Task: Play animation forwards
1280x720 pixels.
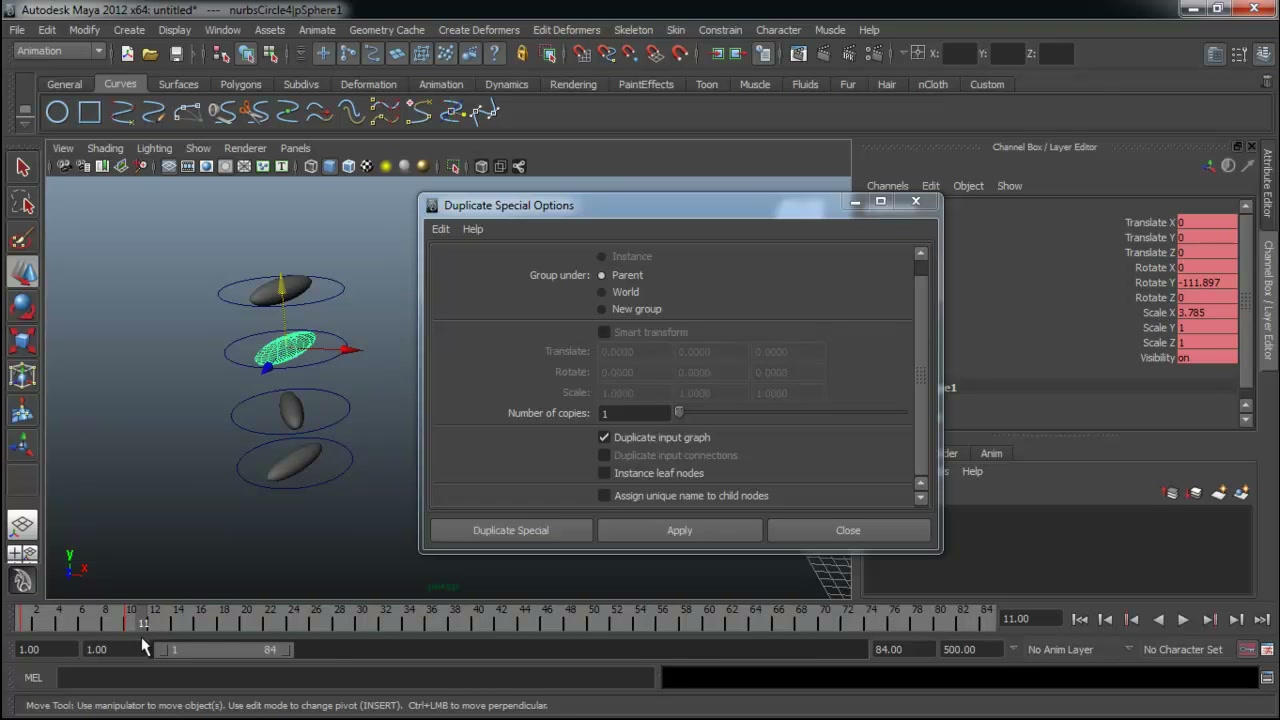Action: pos(1183,620)
